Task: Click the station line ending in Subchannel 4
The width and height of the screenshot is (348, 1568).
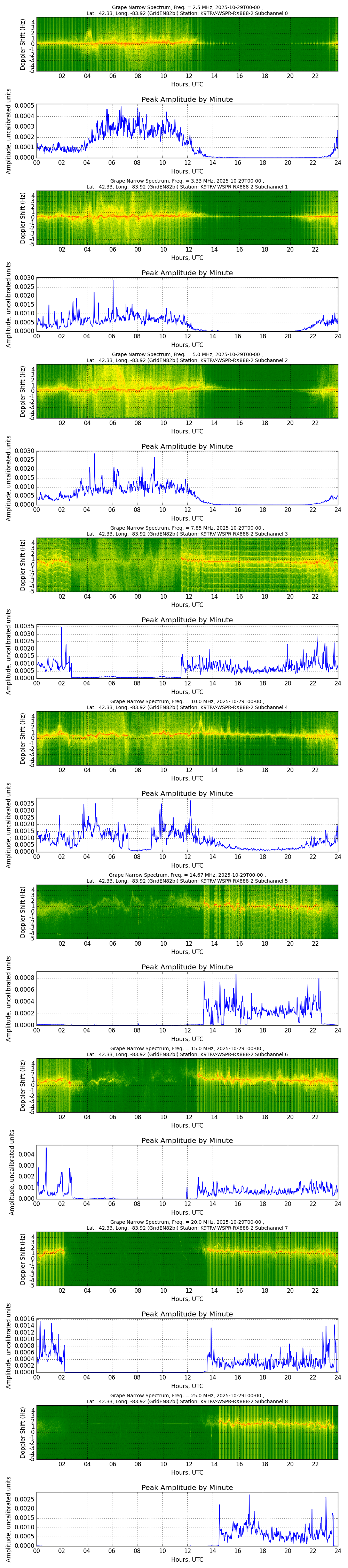Action: (187, 707)
